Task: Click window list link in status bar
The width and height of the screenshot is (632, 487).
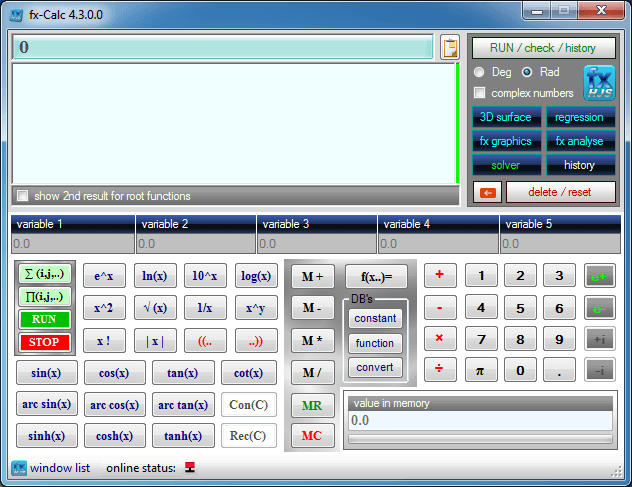Action: click(x=60, y=468)
